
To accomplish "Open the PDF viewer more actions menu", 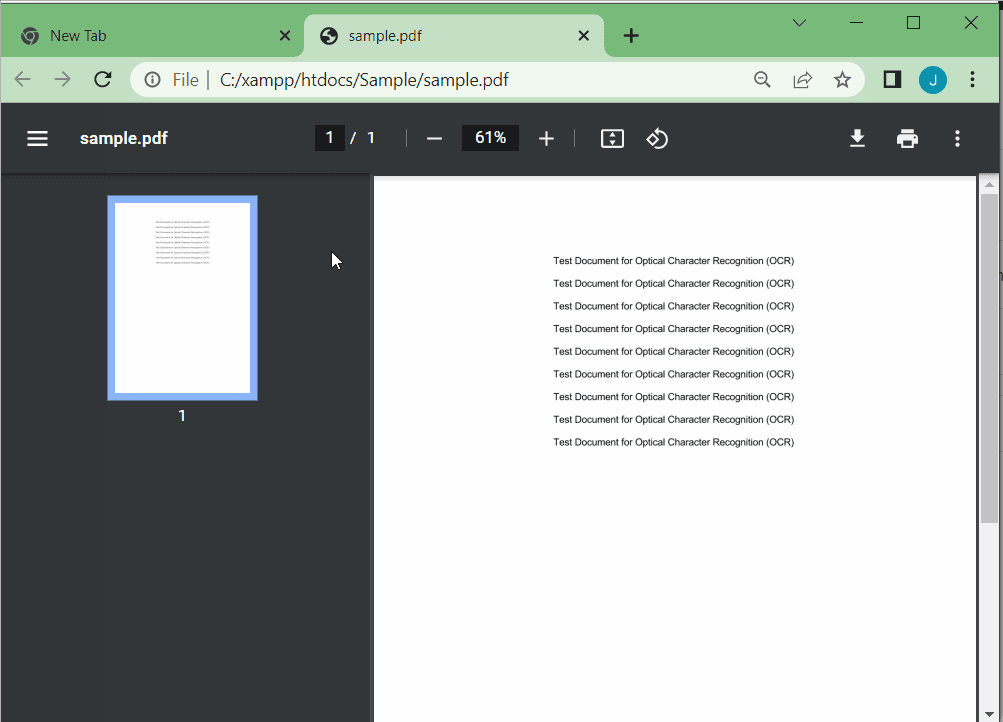I will tap(957, 138).
